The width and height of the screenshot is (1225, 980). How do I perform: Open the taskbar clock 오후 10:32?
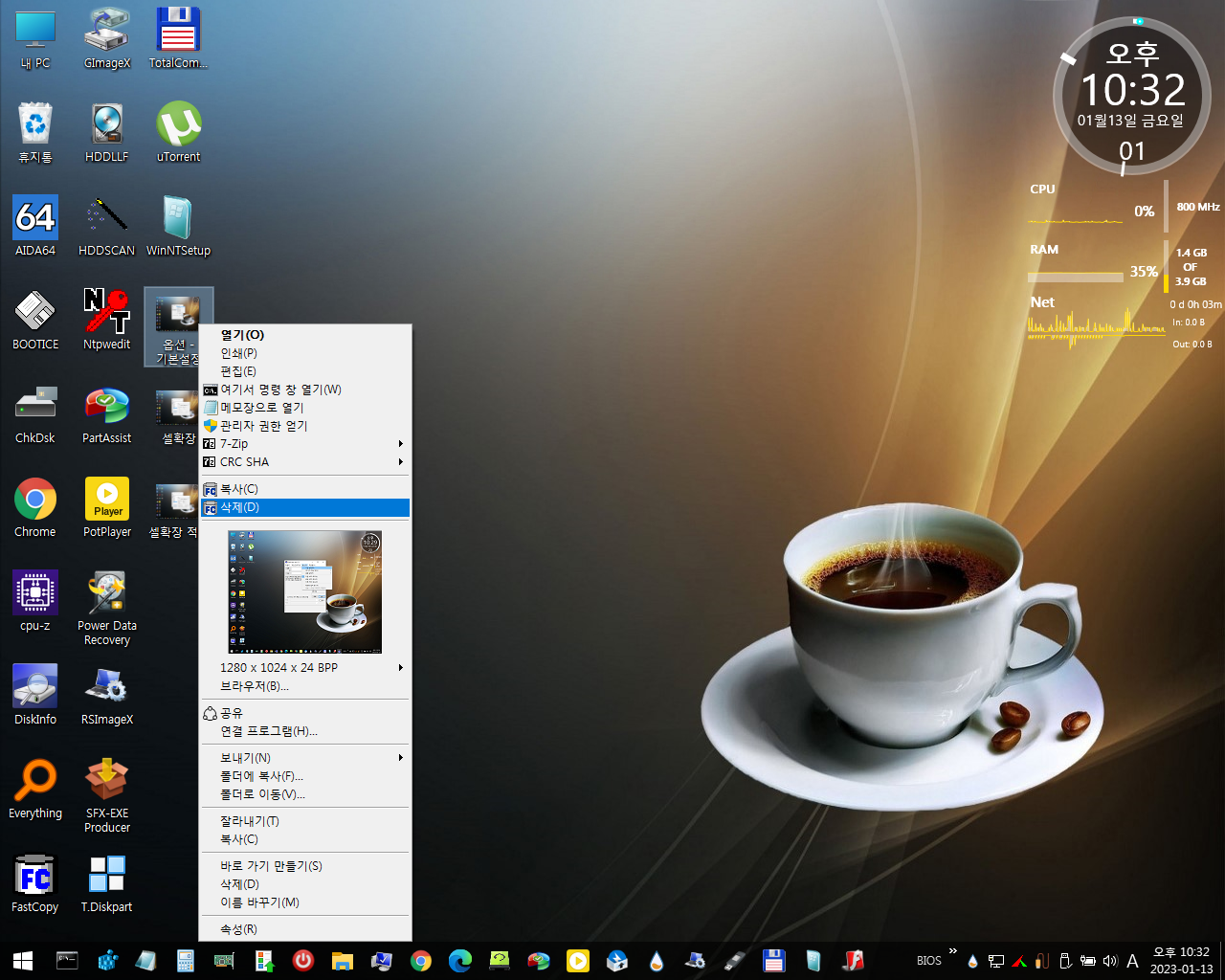point(1181,961)
